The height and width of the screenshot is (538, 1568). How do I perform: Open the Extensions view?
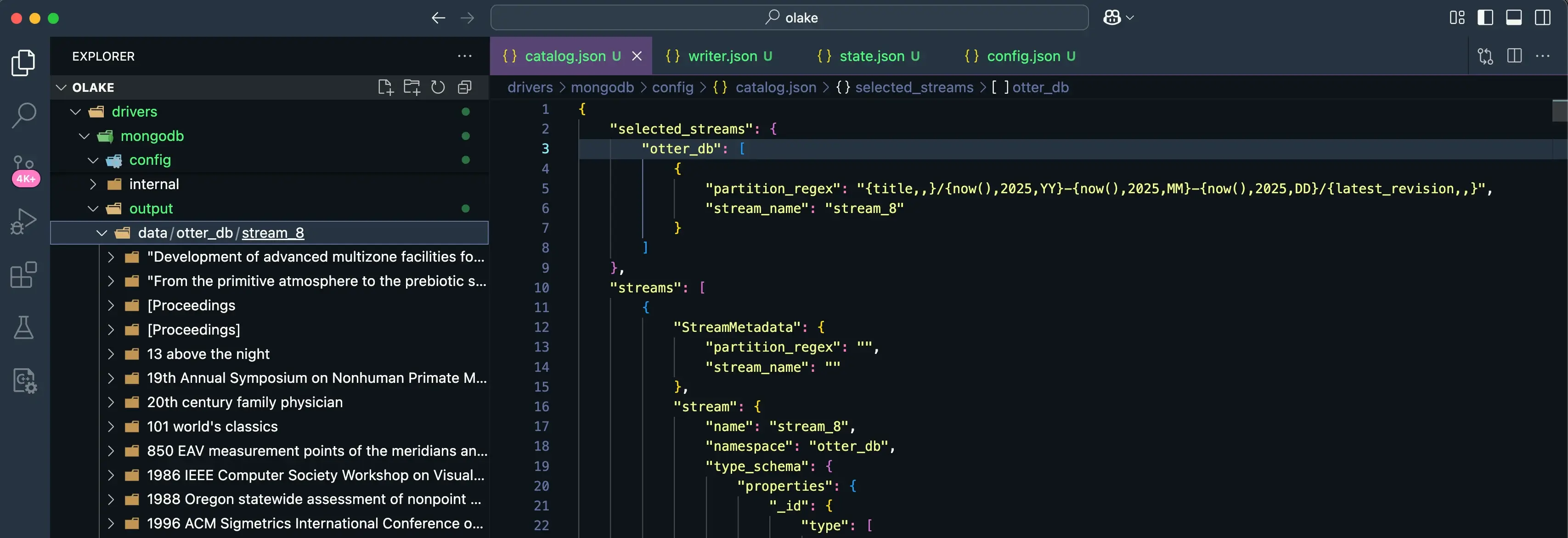pos(24,275)
